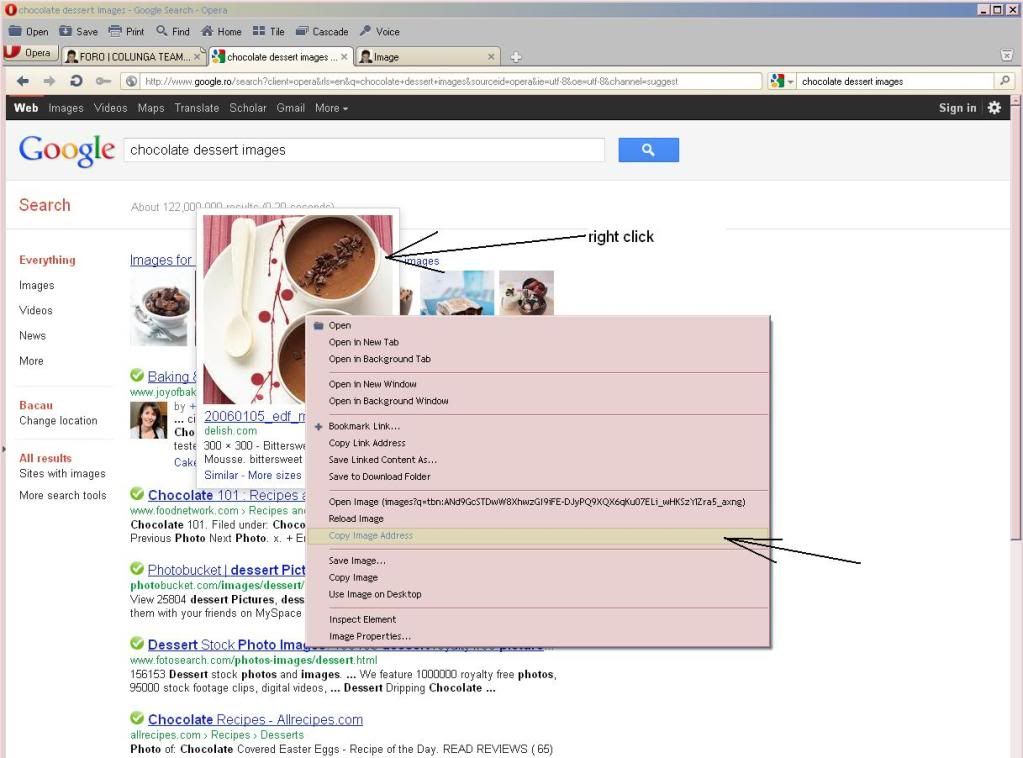1023x758 pixels.
Task: Click Image Properties... in context menu
Action: click(x=370, y=636)
